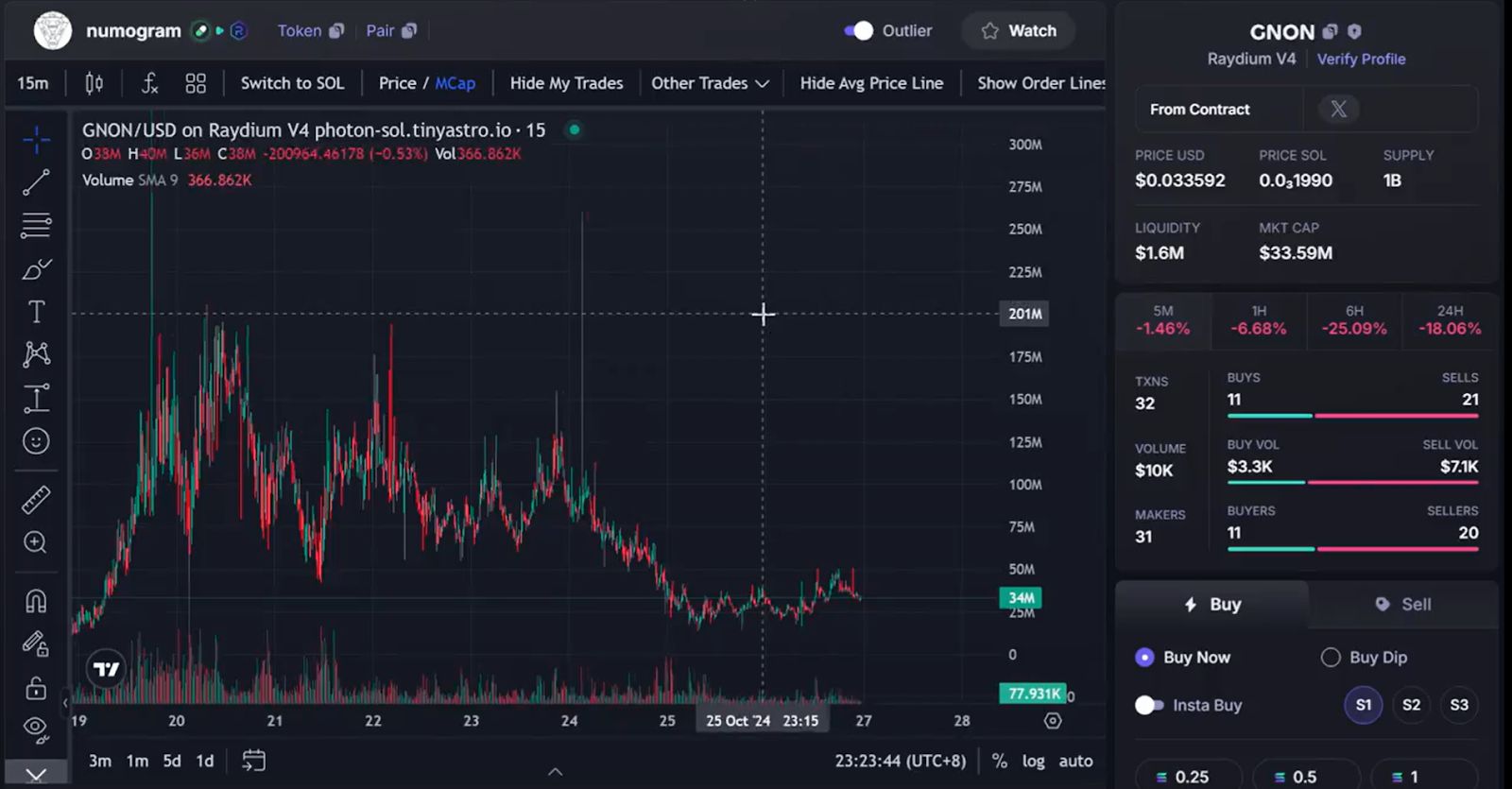Activate the zoom in tool
The image size is (1512, 789).
pyautogui.click(x=36, y=542)
